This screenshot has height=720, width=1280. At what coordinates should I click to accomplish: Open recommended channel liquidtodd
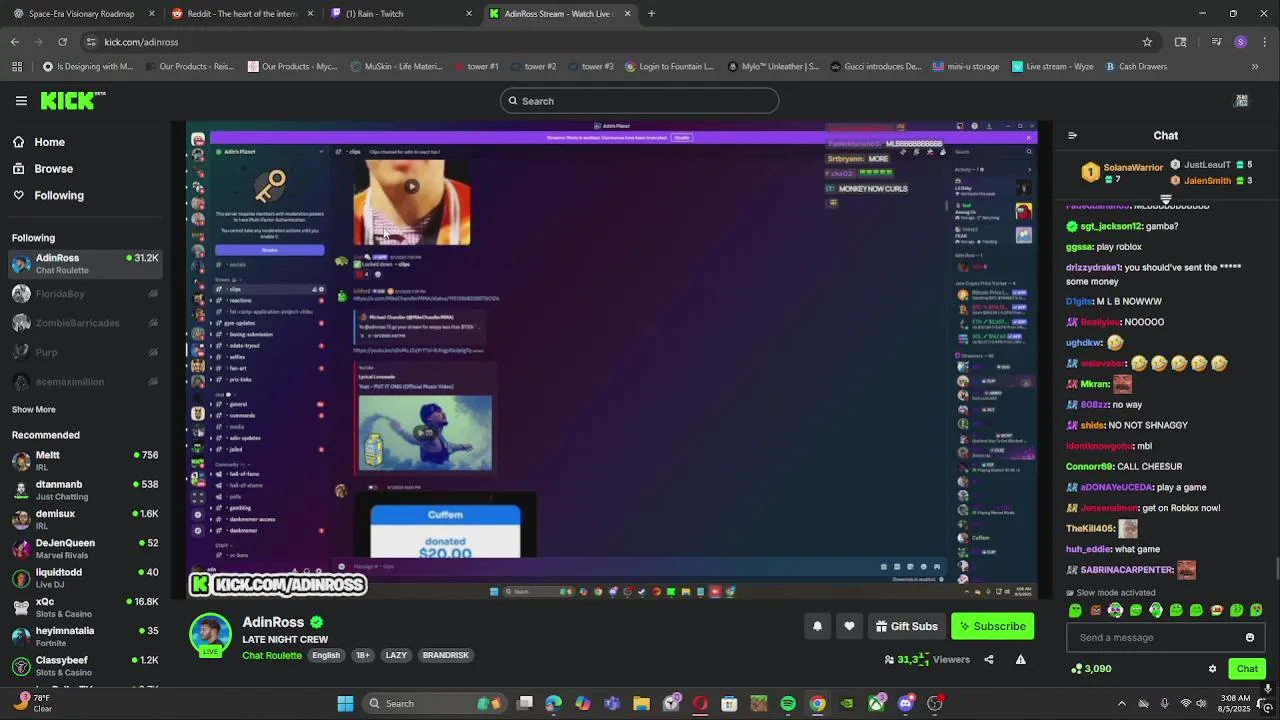click(x=85, y=578)
